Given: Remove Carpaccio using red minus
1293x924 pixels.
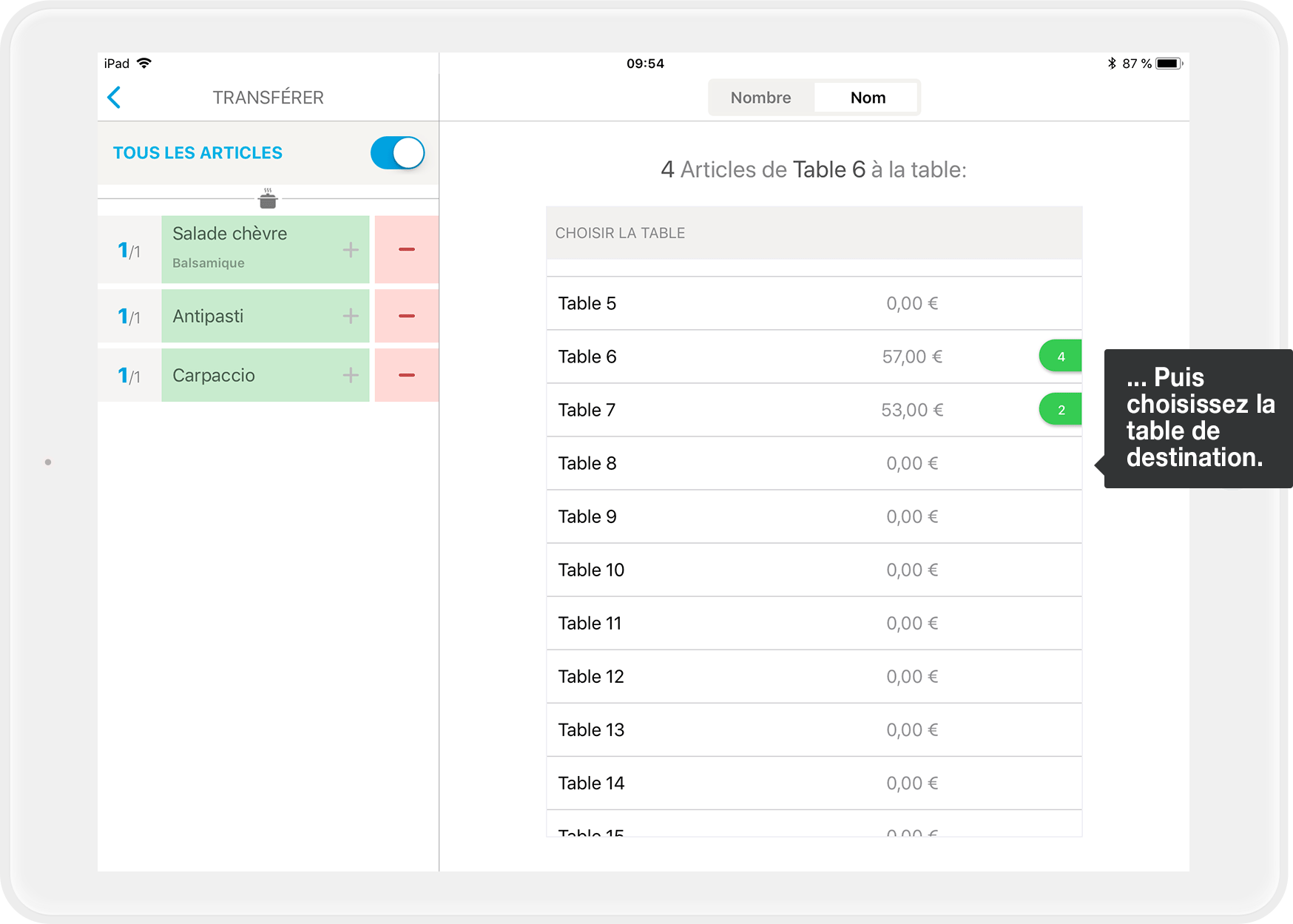Looking at the screenshot, I should coord(407,375).
